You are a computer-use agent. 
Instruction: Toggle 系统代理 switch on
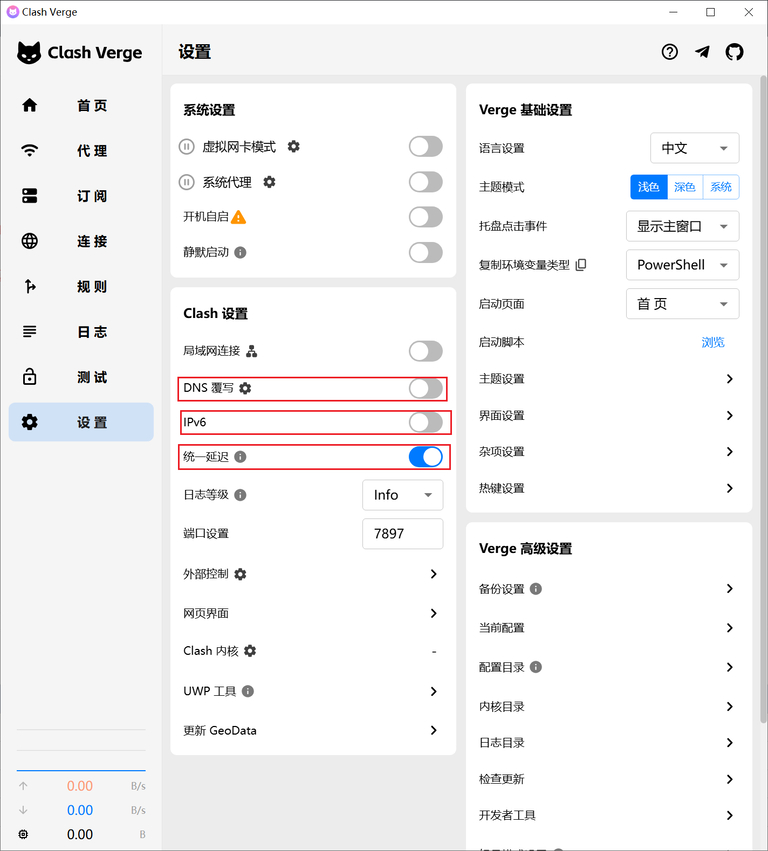point(426,182)
